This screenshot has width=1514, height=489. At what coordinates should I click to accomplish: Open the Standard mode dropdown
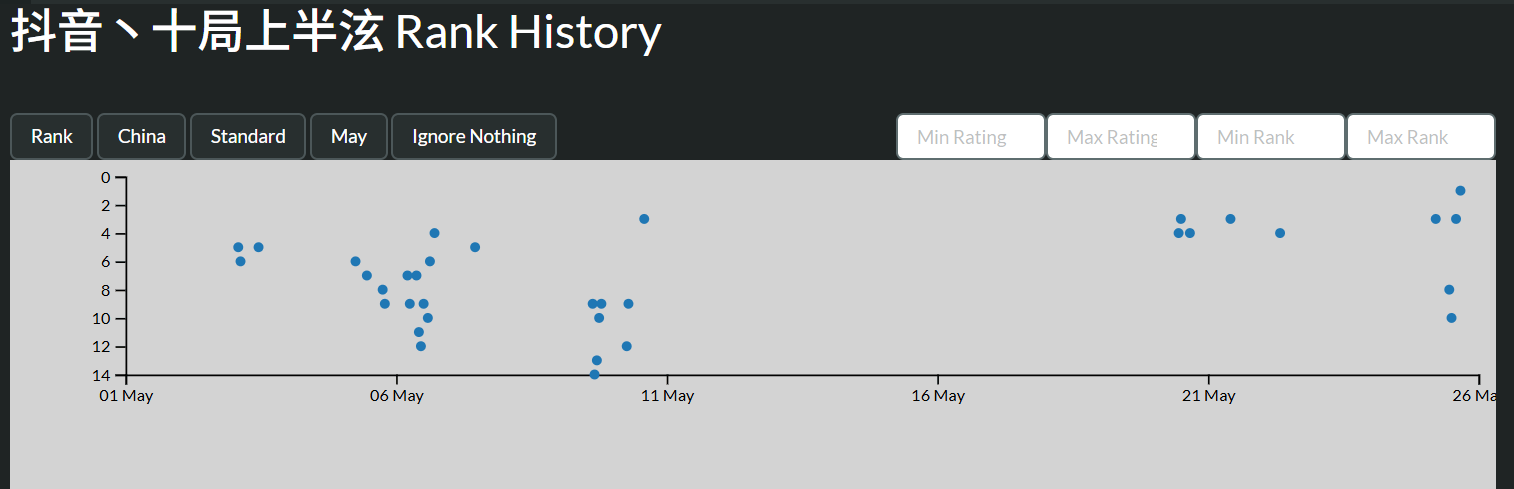click(248, 137)
